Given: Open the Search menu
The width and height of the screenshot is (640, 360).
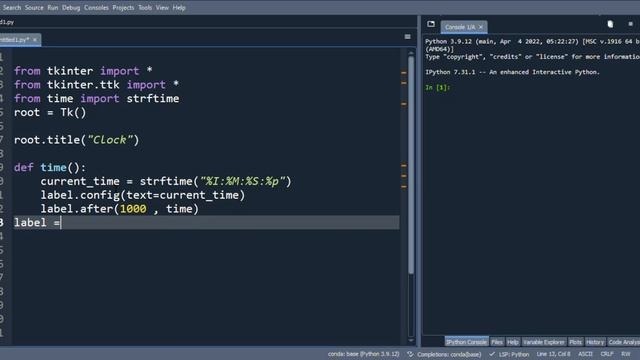Looking at the screenshot, I should [x=12, y=7].
